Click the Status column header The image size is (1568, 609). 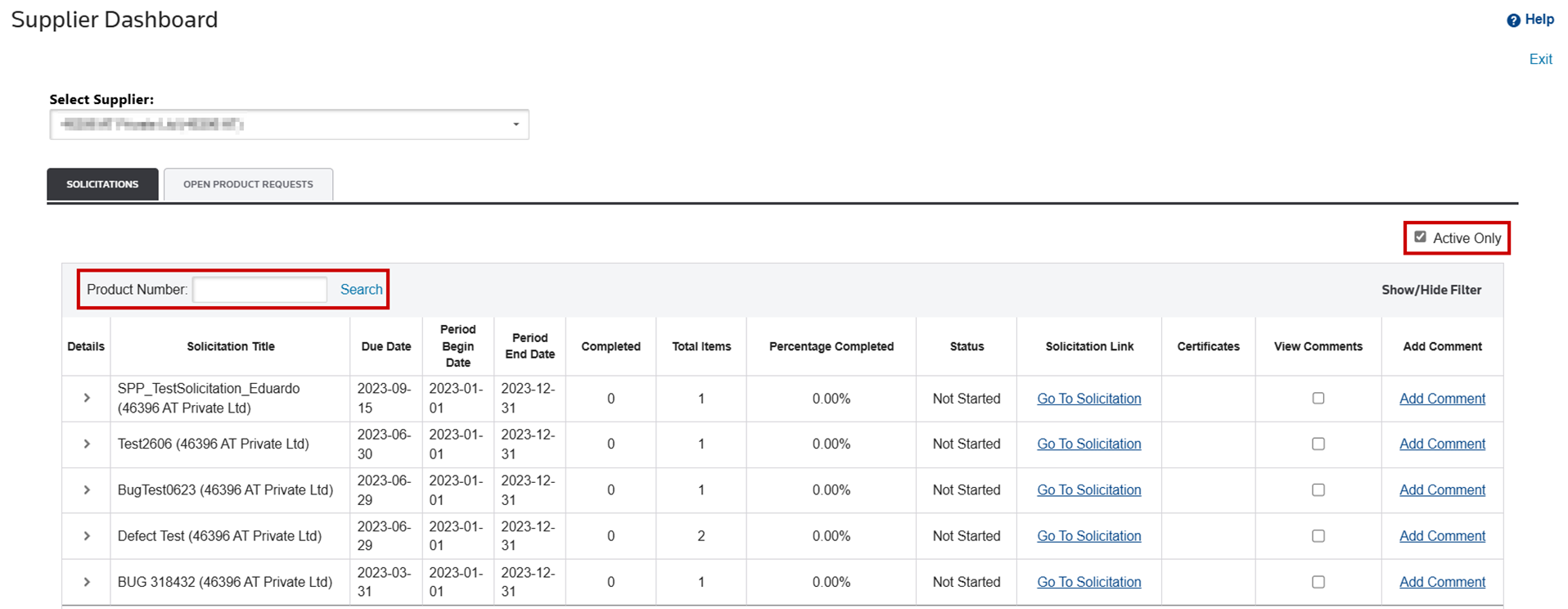966,346
